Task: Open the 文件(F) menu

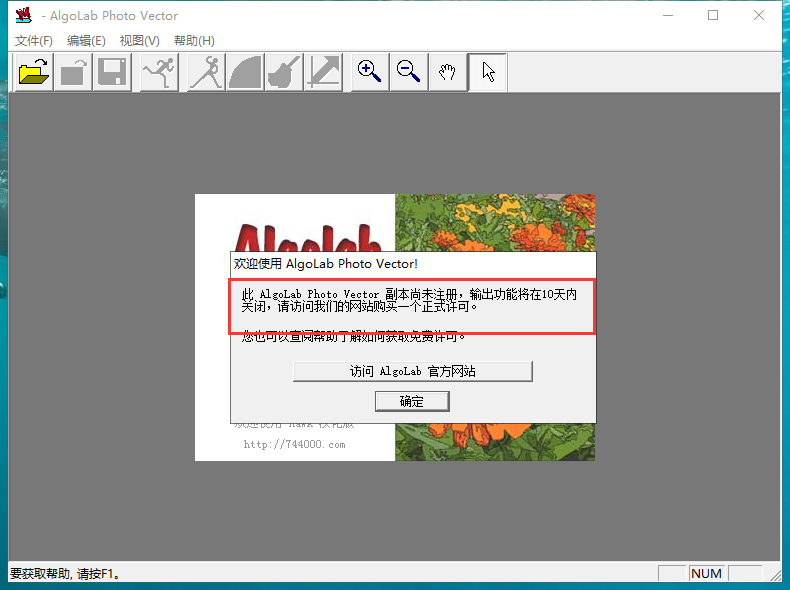Action: 33,40
